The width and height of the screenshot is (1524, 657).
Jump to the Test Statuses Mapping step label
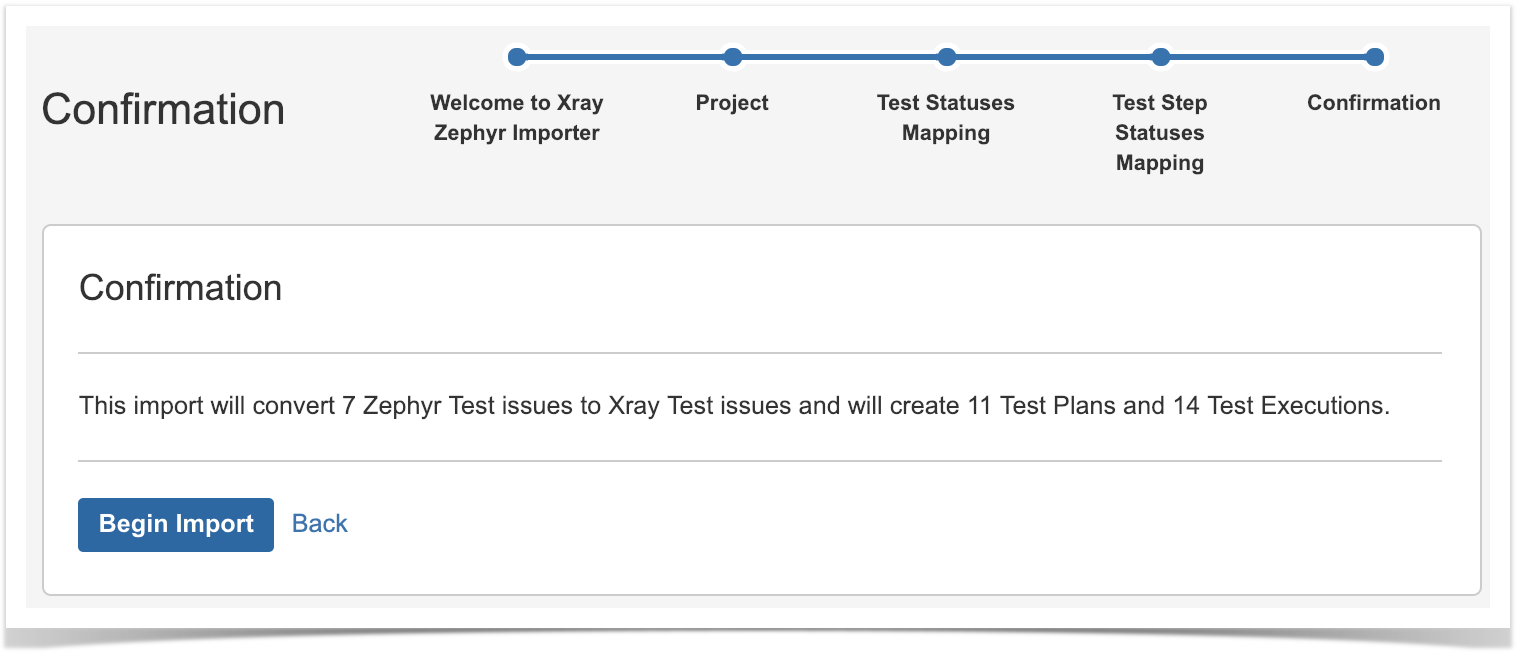pos(946,118)
